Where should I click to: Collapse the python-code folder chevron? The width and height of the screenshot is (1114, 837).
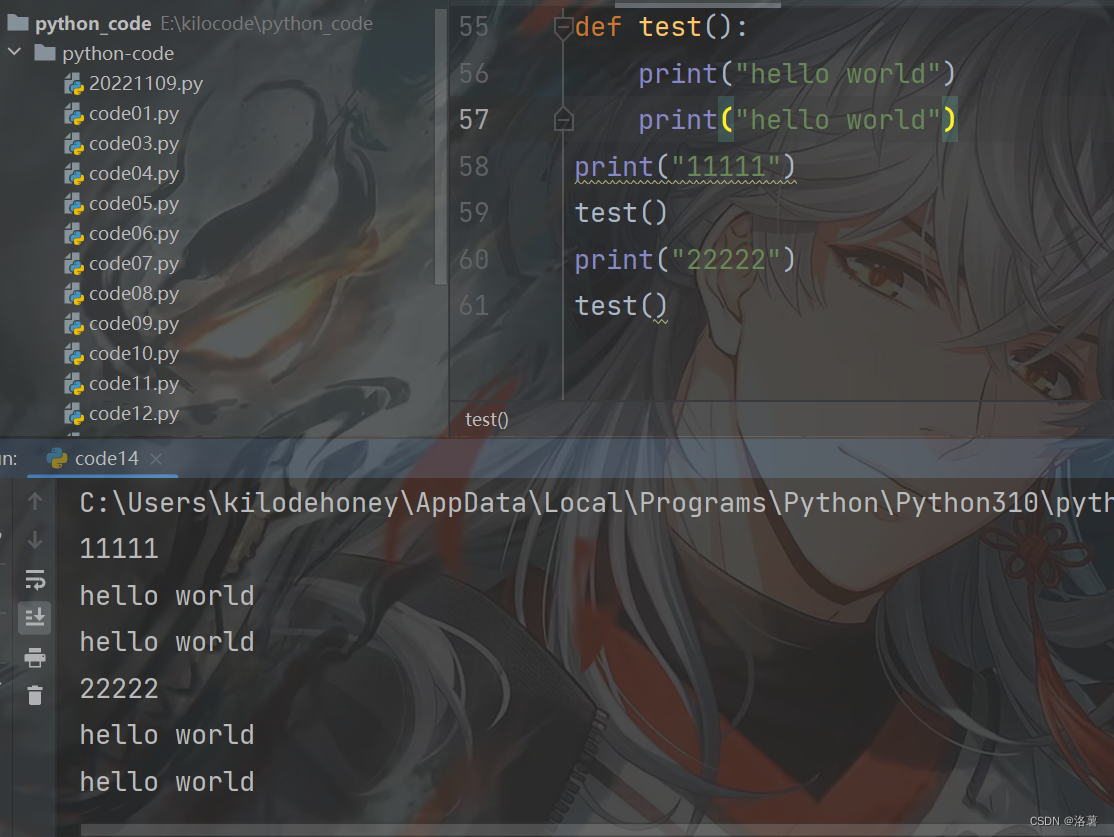[14, 52]
